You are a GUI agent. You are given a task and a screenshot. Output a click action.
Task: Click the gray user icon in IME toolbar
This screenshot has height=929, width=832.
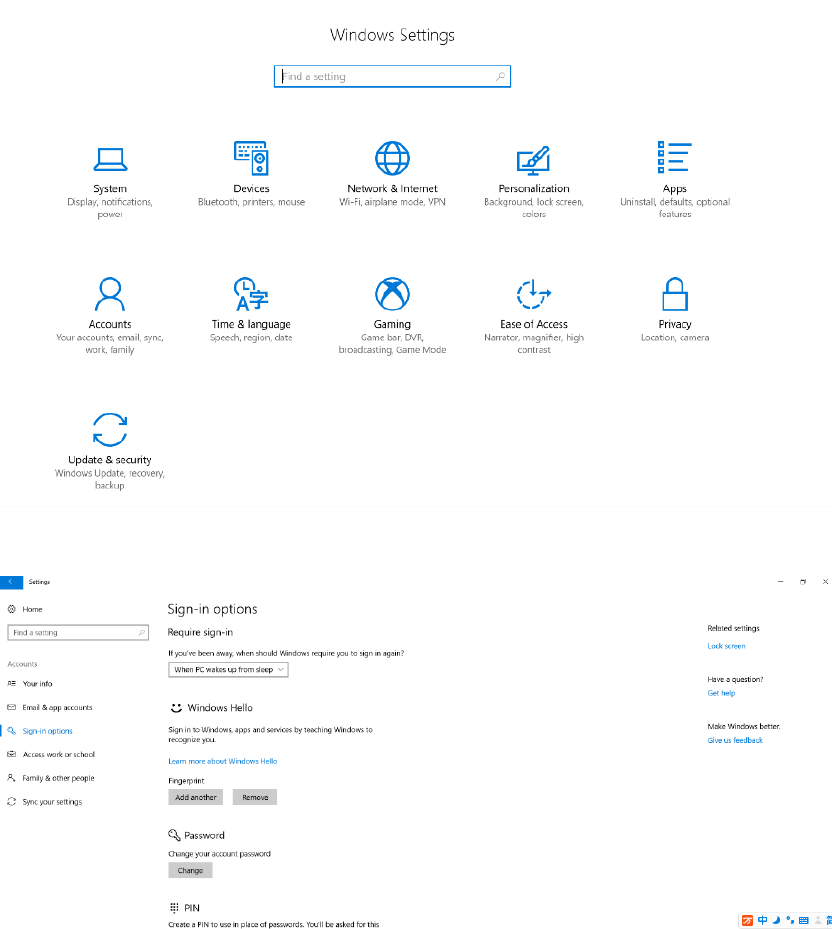click(818, 920)
